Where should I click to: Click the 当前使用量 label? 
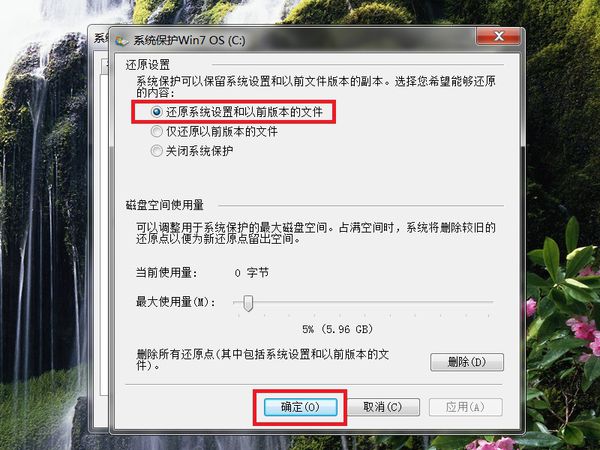166,273
